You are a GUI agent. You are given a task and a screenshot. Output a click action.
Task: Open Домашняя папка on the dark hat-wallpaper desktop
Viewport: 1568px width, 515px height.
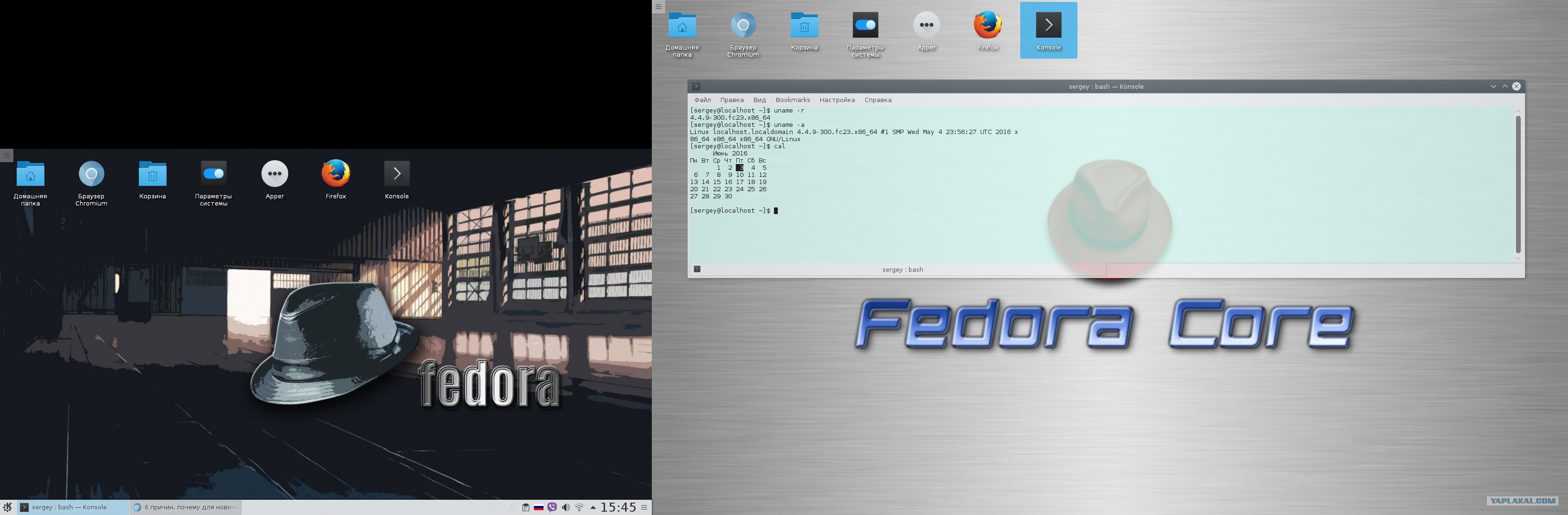click(x=31, y=183)
